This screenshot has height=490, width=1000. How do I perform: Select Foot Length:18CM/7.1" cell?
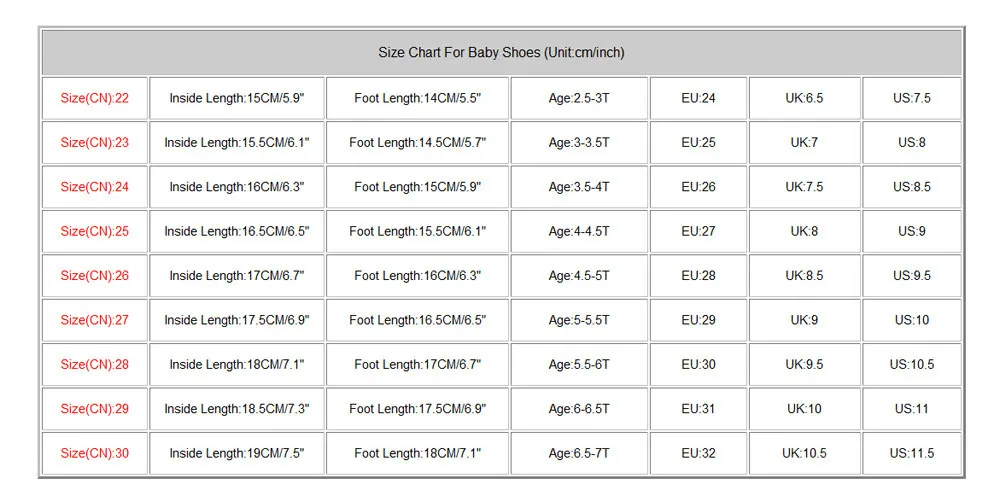click(417, 453)
